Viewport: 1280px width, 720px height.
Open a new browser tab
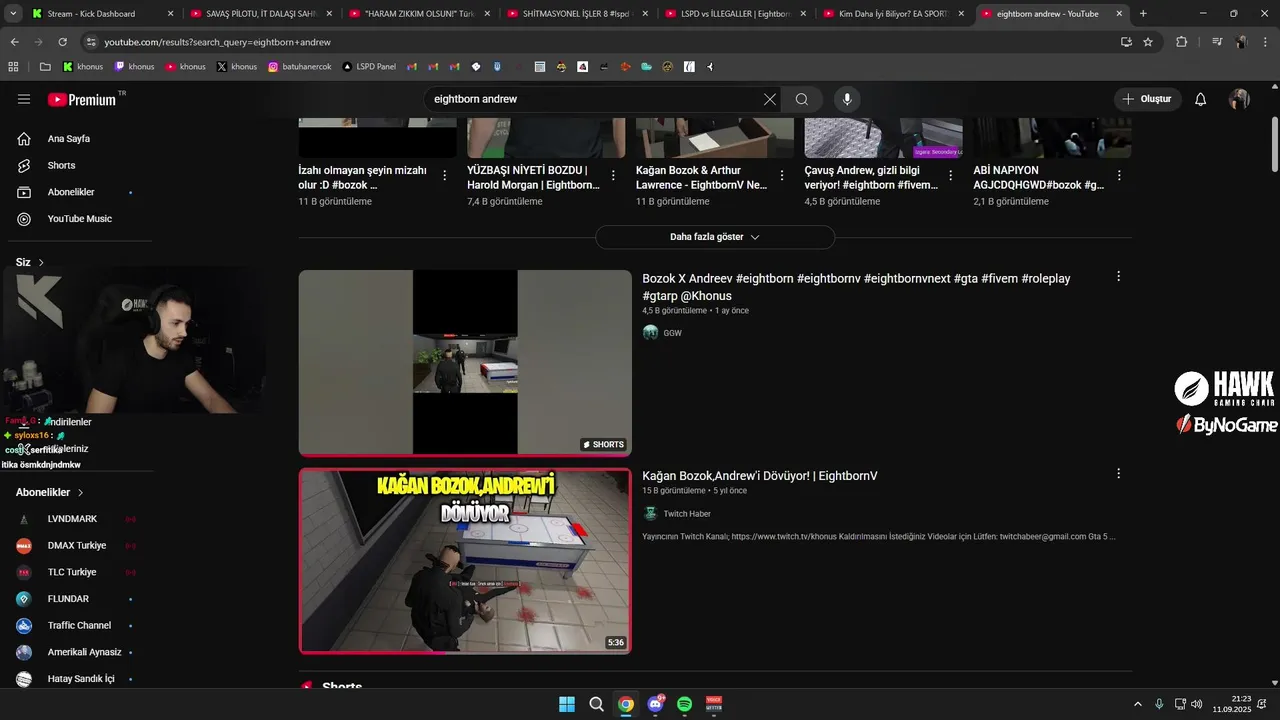[1143, 14]
